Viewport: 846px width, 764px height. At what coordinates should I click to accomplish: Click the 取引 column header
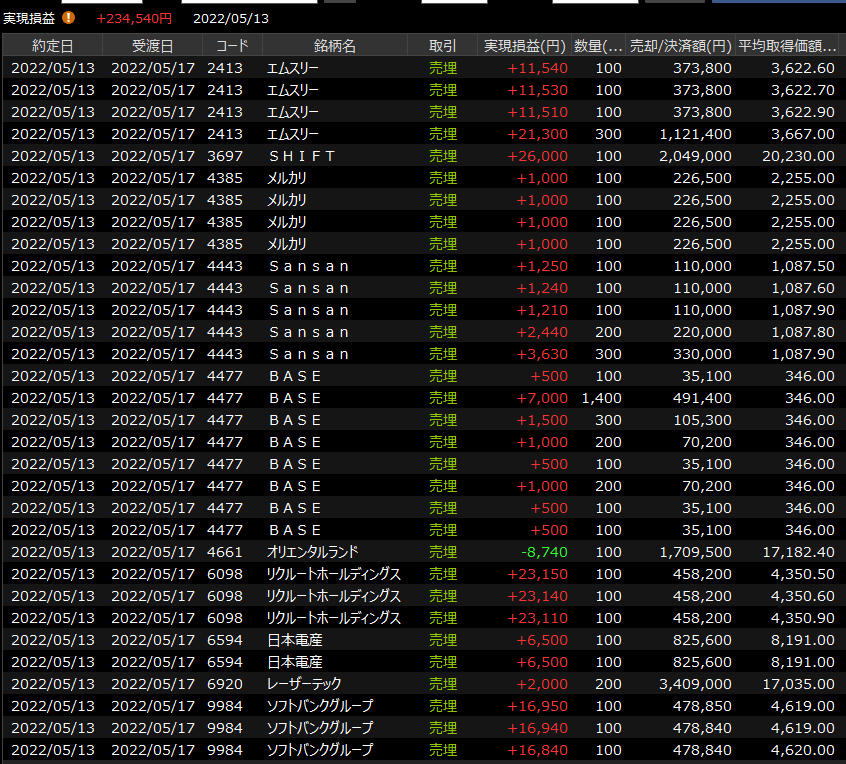pos(442,46)
